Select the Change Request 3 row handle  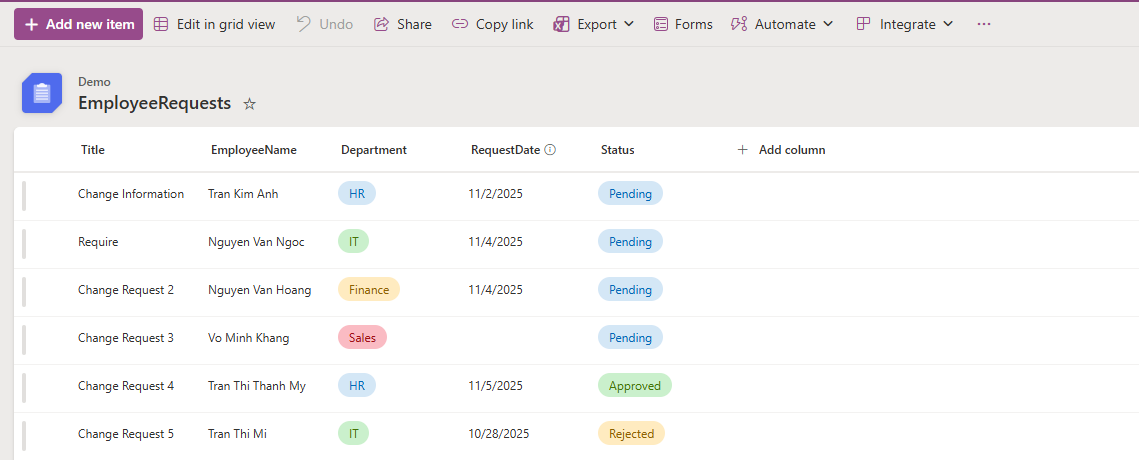coord(24,339)
